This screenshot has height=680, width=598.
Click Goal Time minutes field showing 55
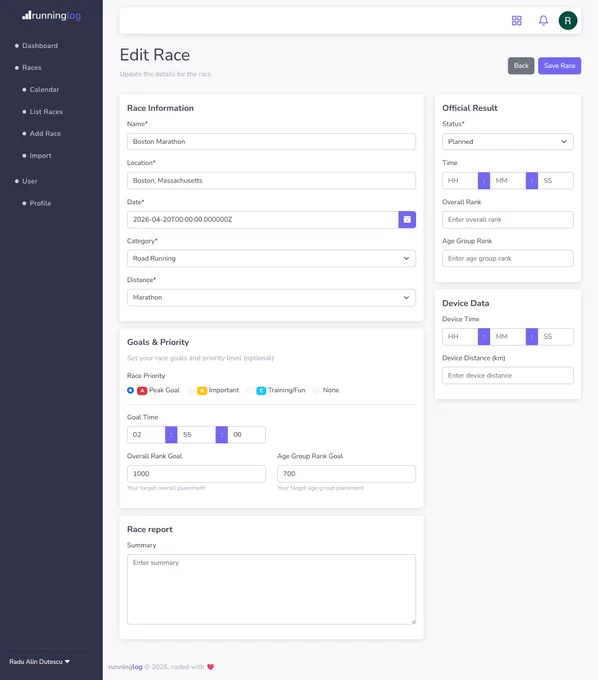tap(196, 435)
